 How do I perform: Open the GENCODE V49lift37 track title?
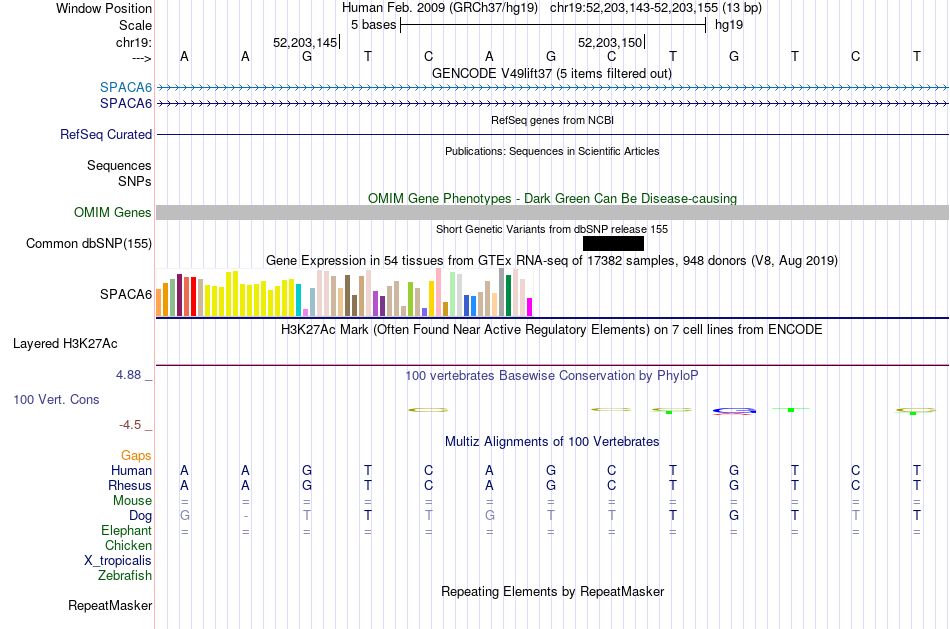tap(552, 73)
